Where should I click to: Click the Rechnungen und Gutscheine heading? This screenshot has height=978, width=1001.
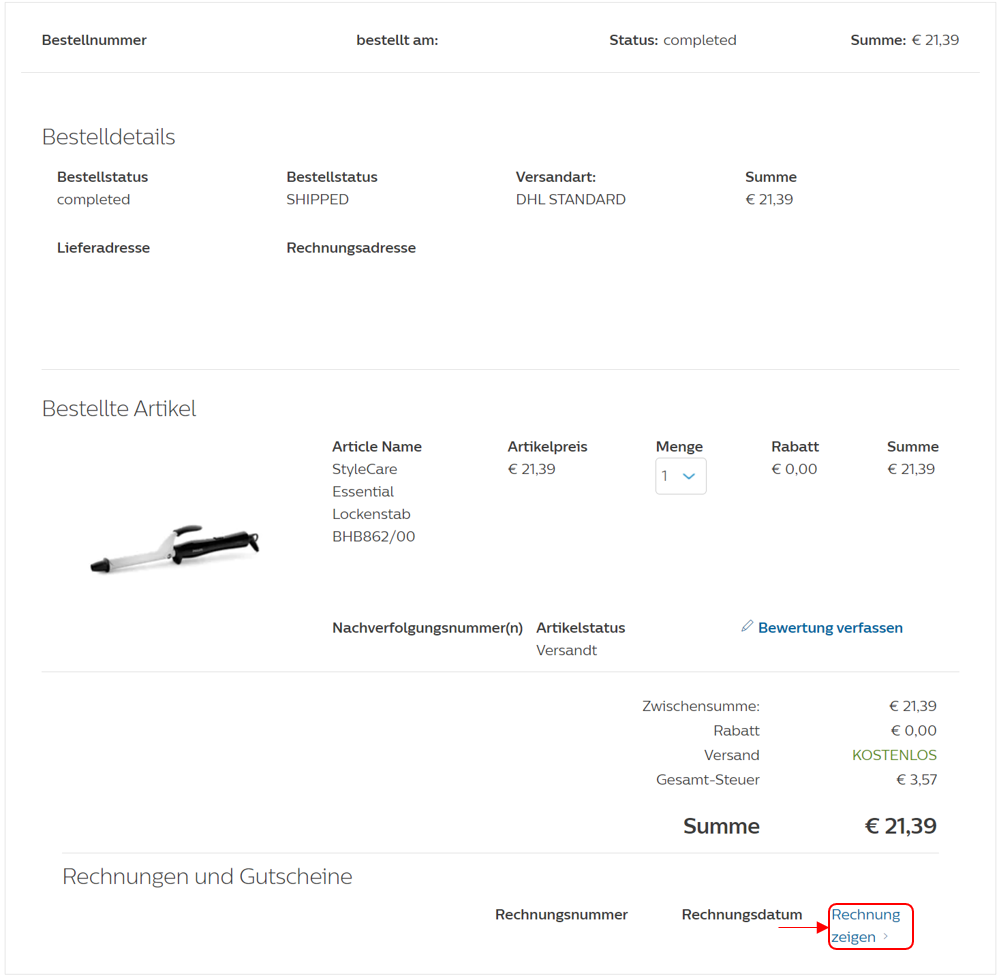207,877
